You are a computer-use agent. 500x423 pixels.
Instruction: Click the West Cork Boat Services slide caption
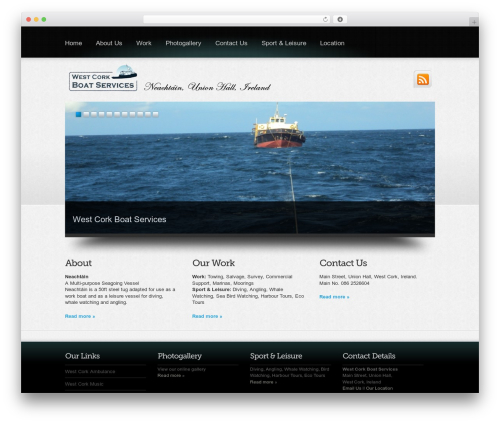click(119, 219)
